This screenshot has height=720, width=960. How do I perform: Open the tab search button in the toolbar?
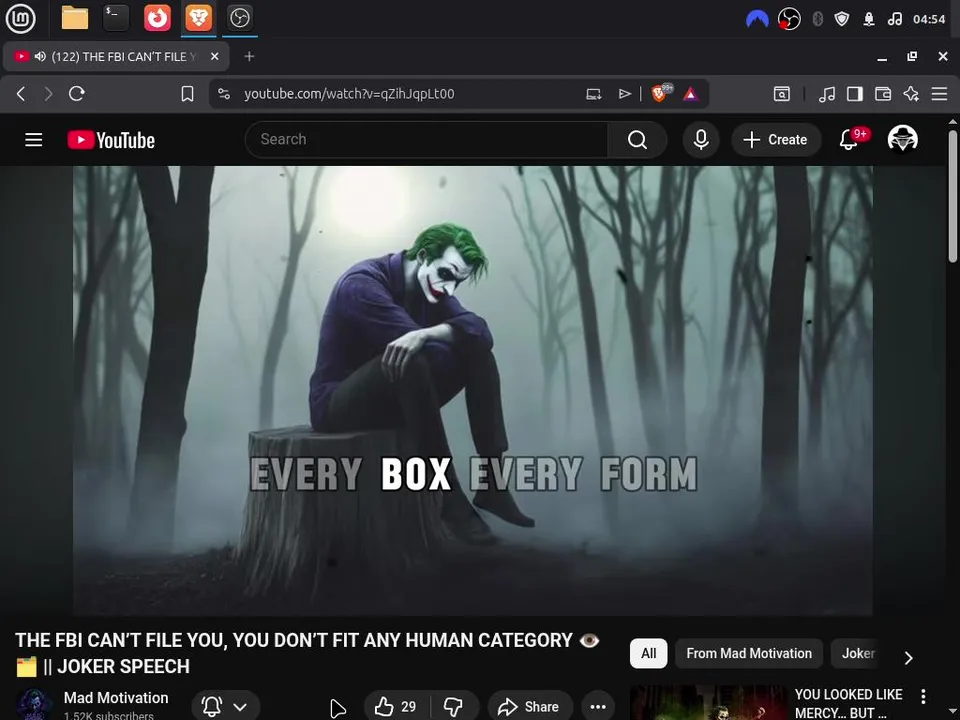point(782,94)
